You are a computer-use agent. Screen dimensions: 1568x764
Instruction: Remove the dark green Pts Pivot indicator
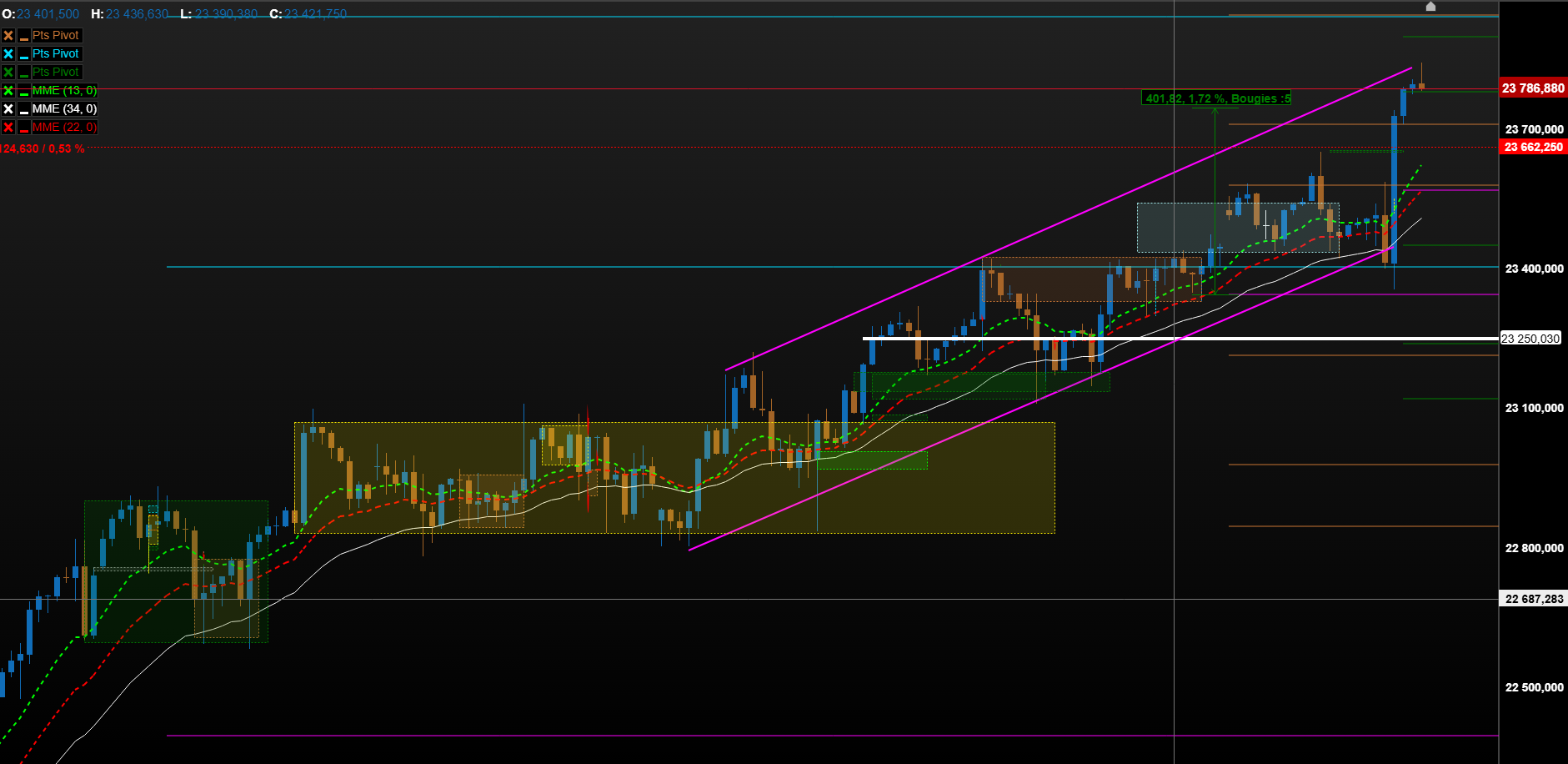(x=8, y=72)
